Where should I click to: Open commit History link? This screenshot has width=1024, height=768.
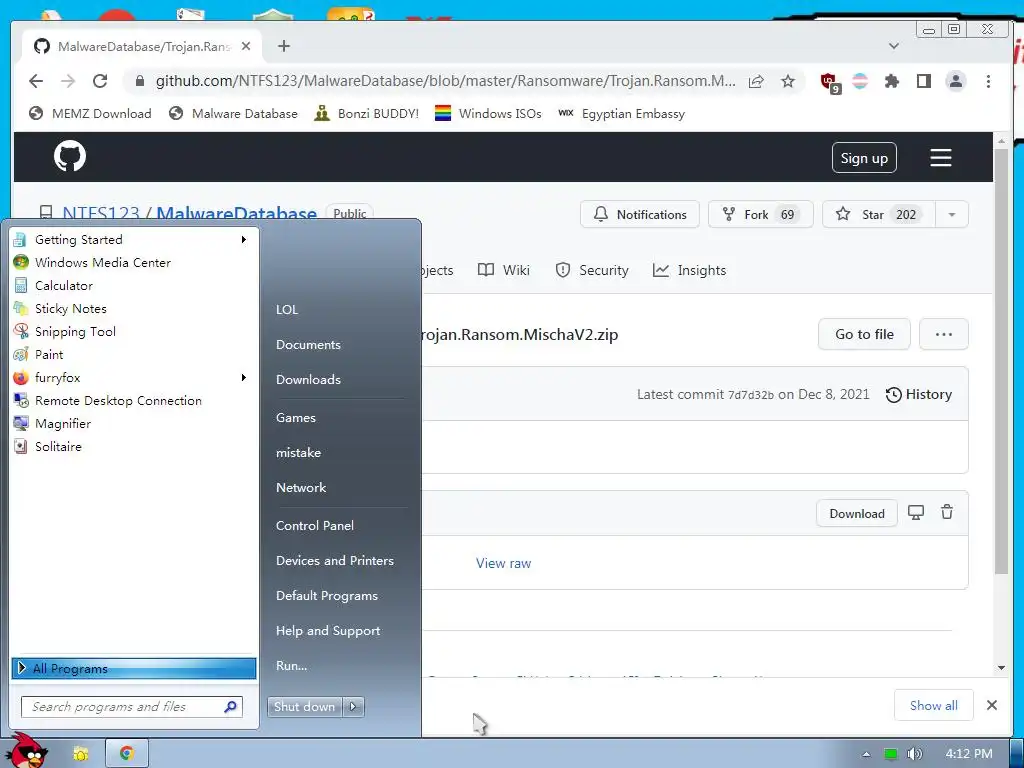(x=918, y=394)
